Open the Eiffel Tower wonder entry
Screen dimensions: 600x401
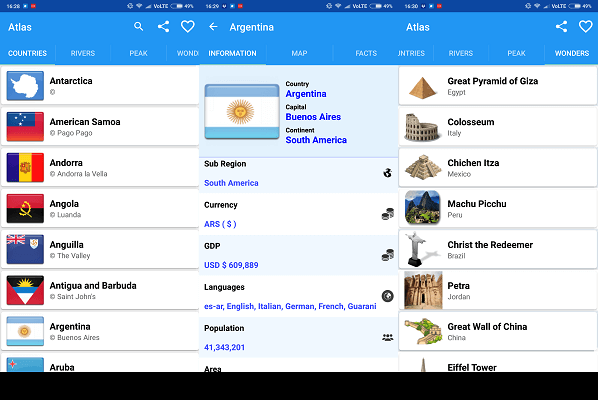pos(498,363)
